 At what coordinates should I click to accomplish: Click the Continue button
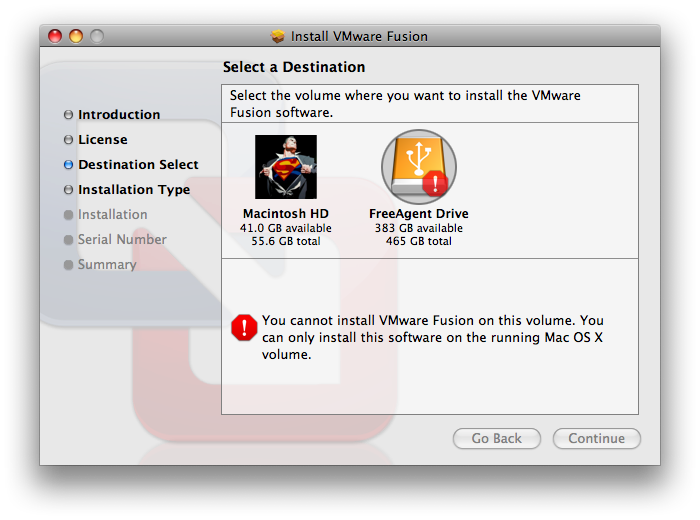coord(596,438)
